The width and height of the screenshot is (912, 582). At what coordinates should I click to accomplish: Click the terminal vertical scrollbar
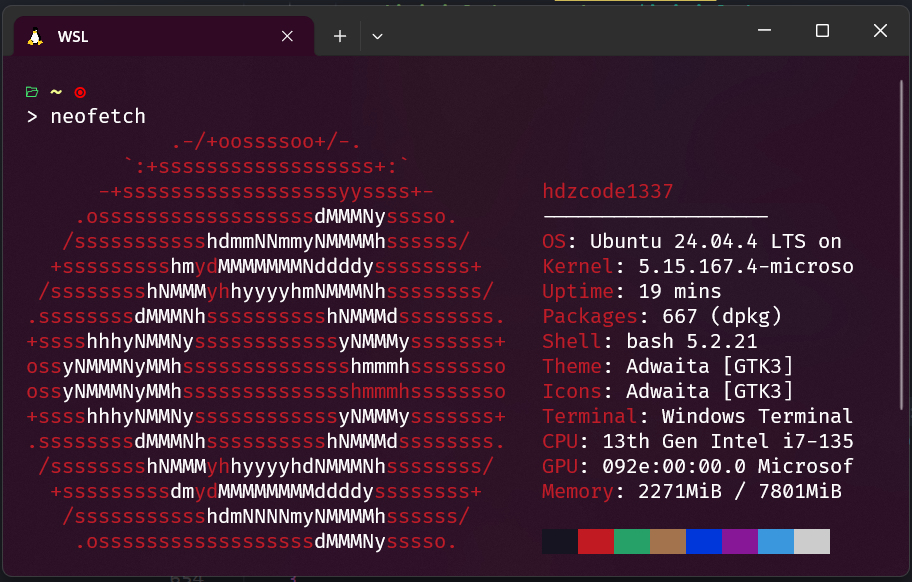click(x=902, y=244)
